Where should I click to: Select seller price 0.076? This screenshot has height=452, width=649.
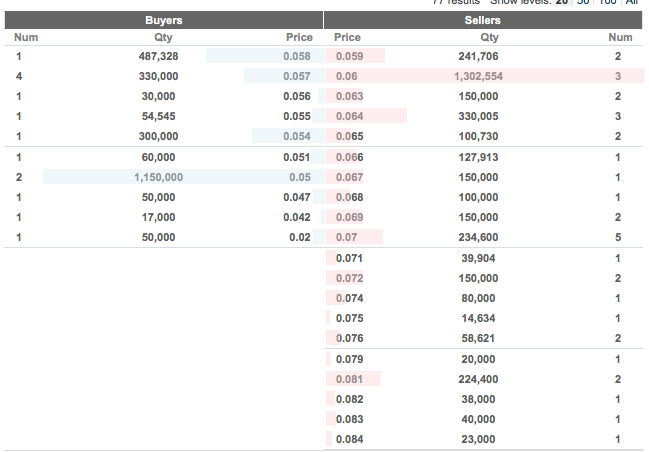point(350,338)
